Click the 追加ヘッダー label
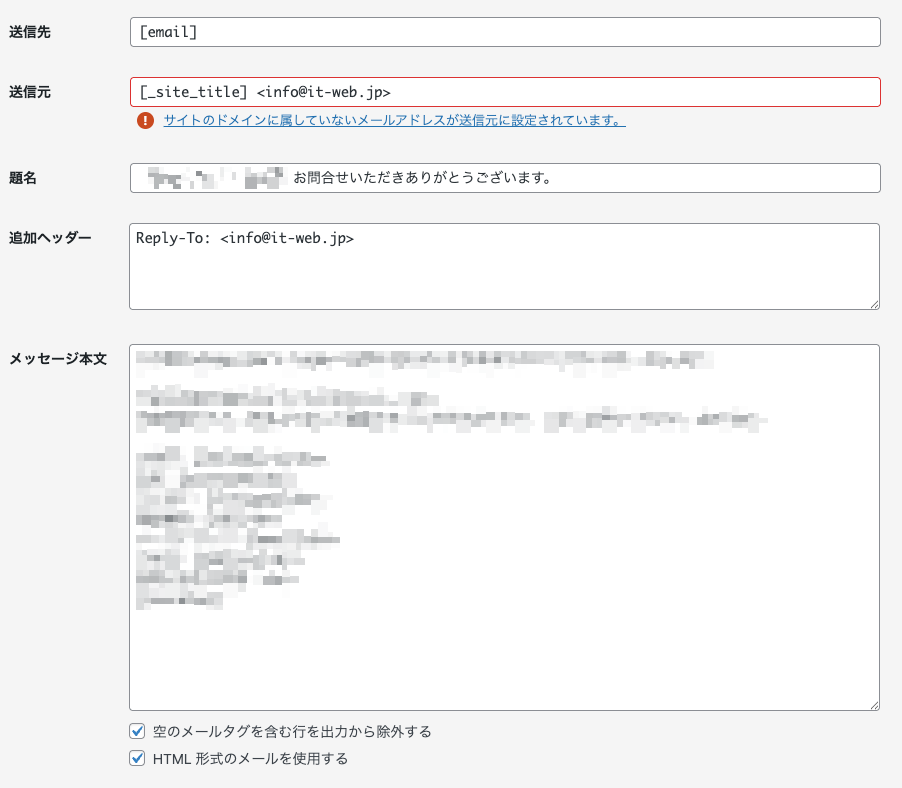 coord(50,238)
